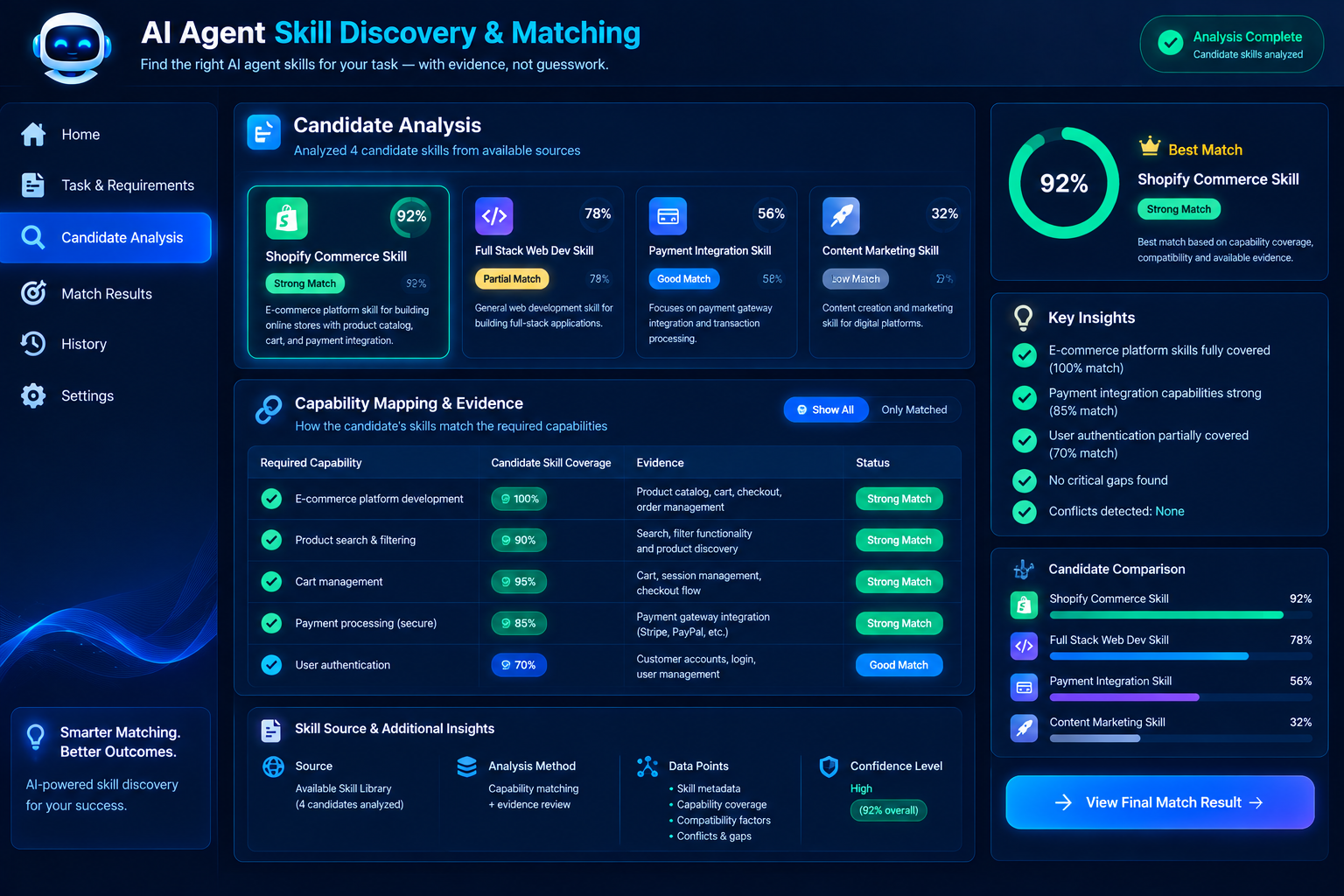
Task: Click the Good Match status for User authentication
Action: click(x=899, y=665)
